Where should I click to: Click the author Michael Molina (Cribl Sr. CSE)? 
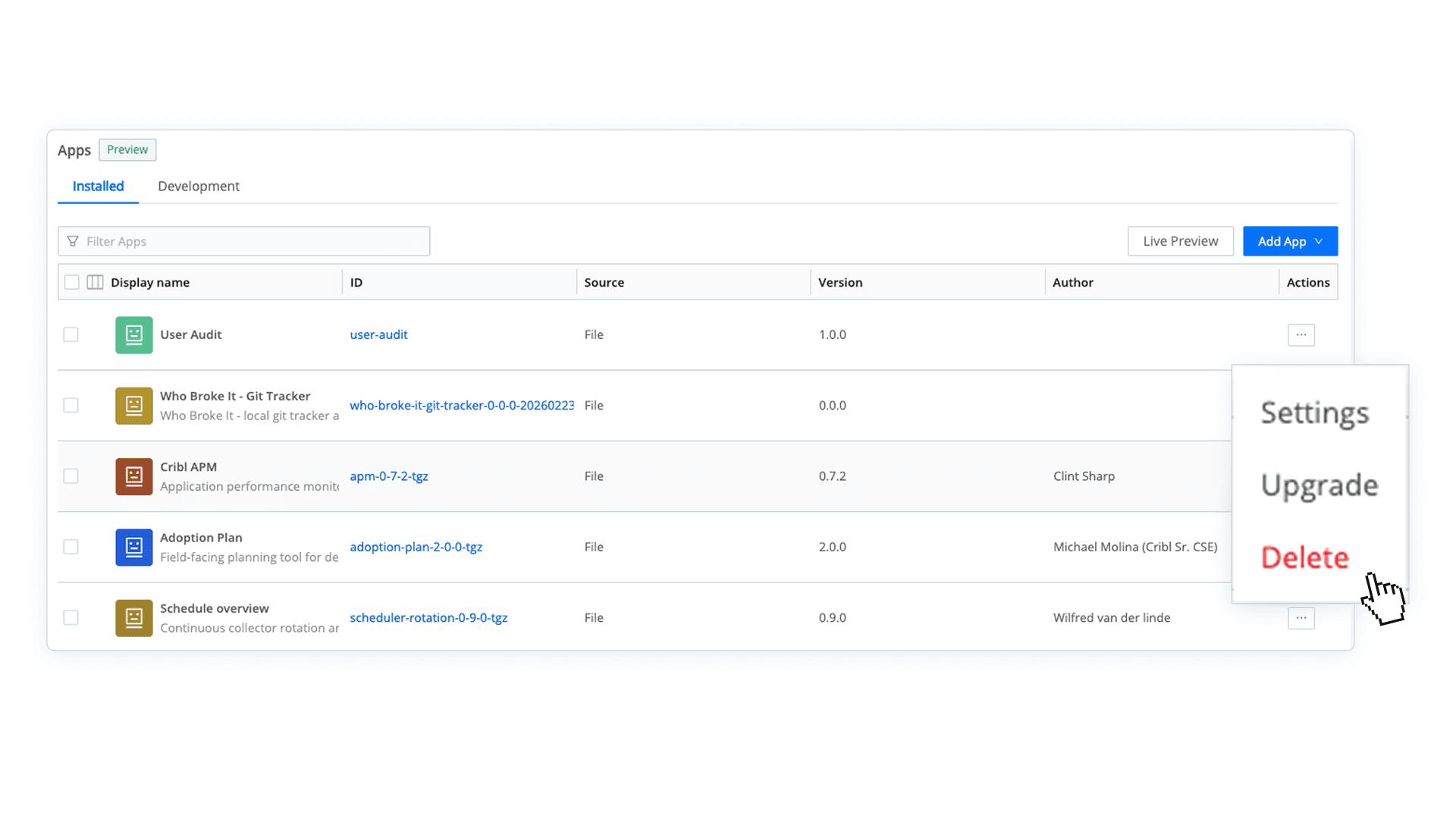[1135, 547]
